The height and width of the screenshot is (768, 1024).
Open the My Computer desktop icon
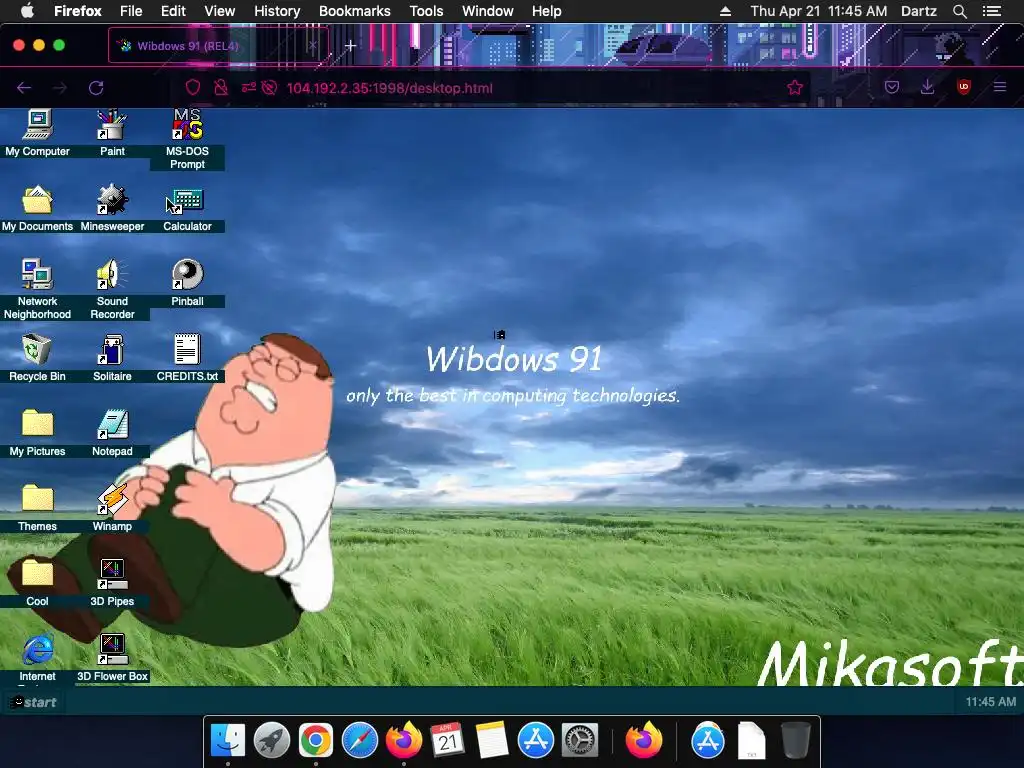click(x=37, y=133)
